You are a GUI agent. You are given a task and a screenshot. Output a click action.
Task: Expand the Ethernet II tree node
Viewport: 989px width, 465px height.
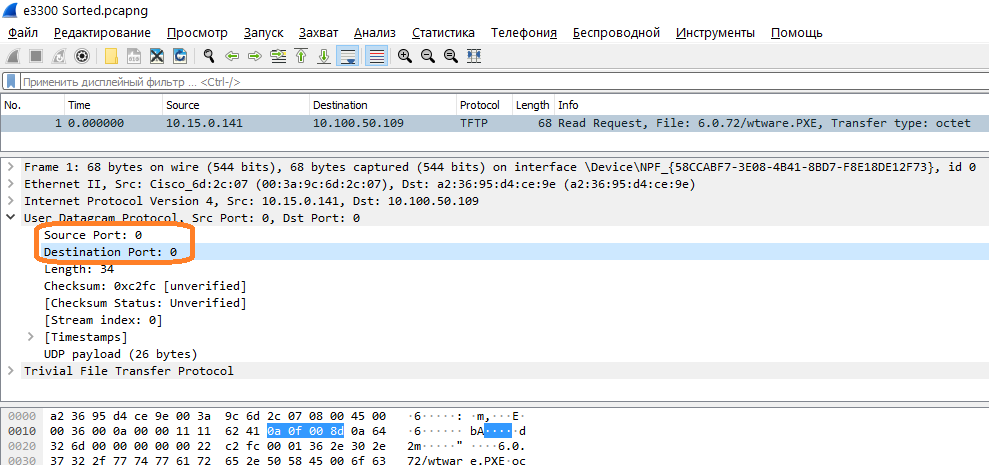click(11, 184)
